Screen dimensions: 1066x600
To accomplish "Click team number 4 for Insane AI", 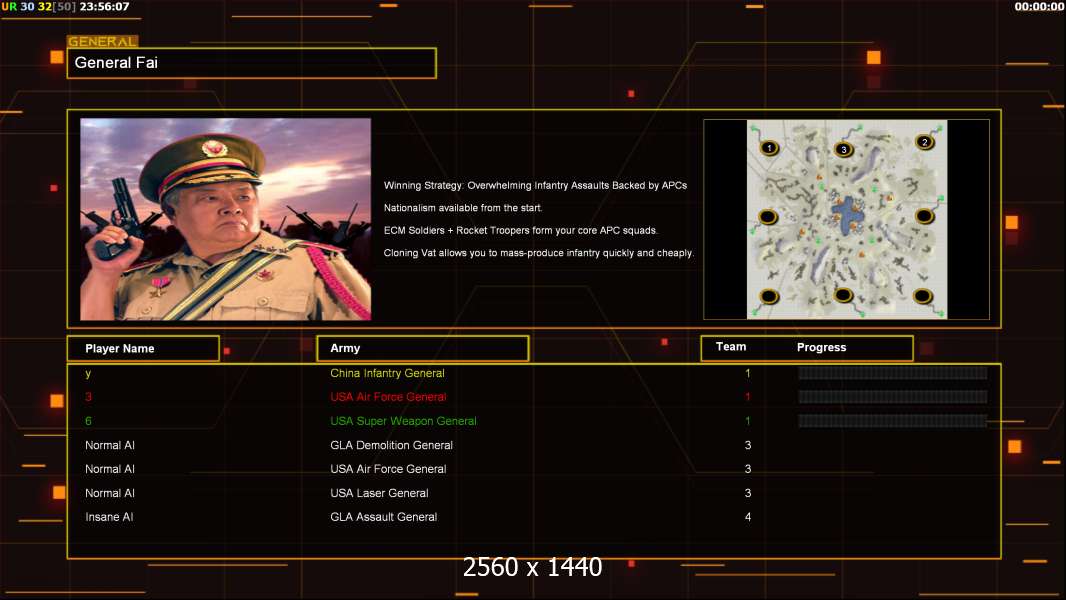I will (x=748, y=517).
